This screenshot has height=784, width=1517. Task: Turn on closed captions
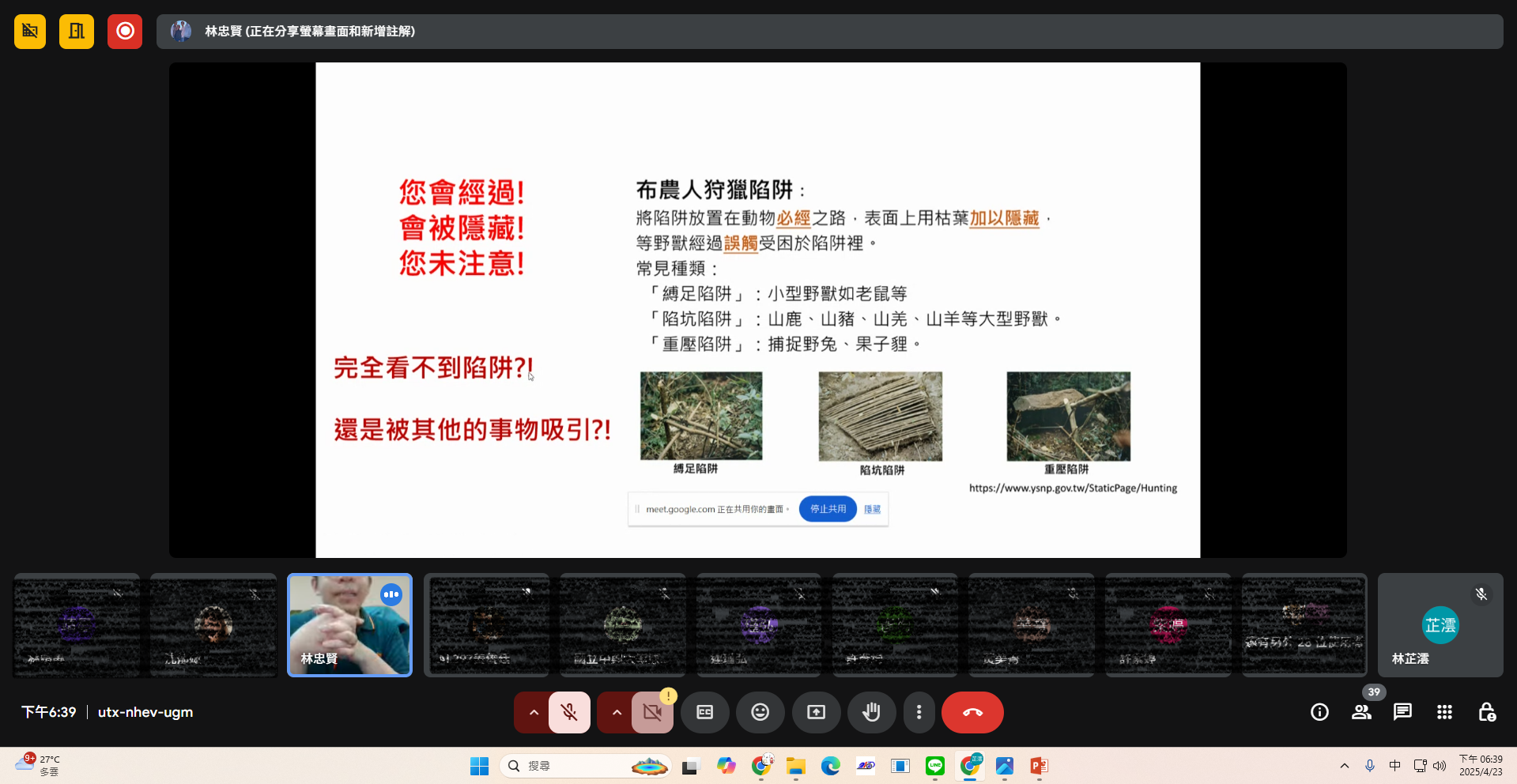[704, 712]
